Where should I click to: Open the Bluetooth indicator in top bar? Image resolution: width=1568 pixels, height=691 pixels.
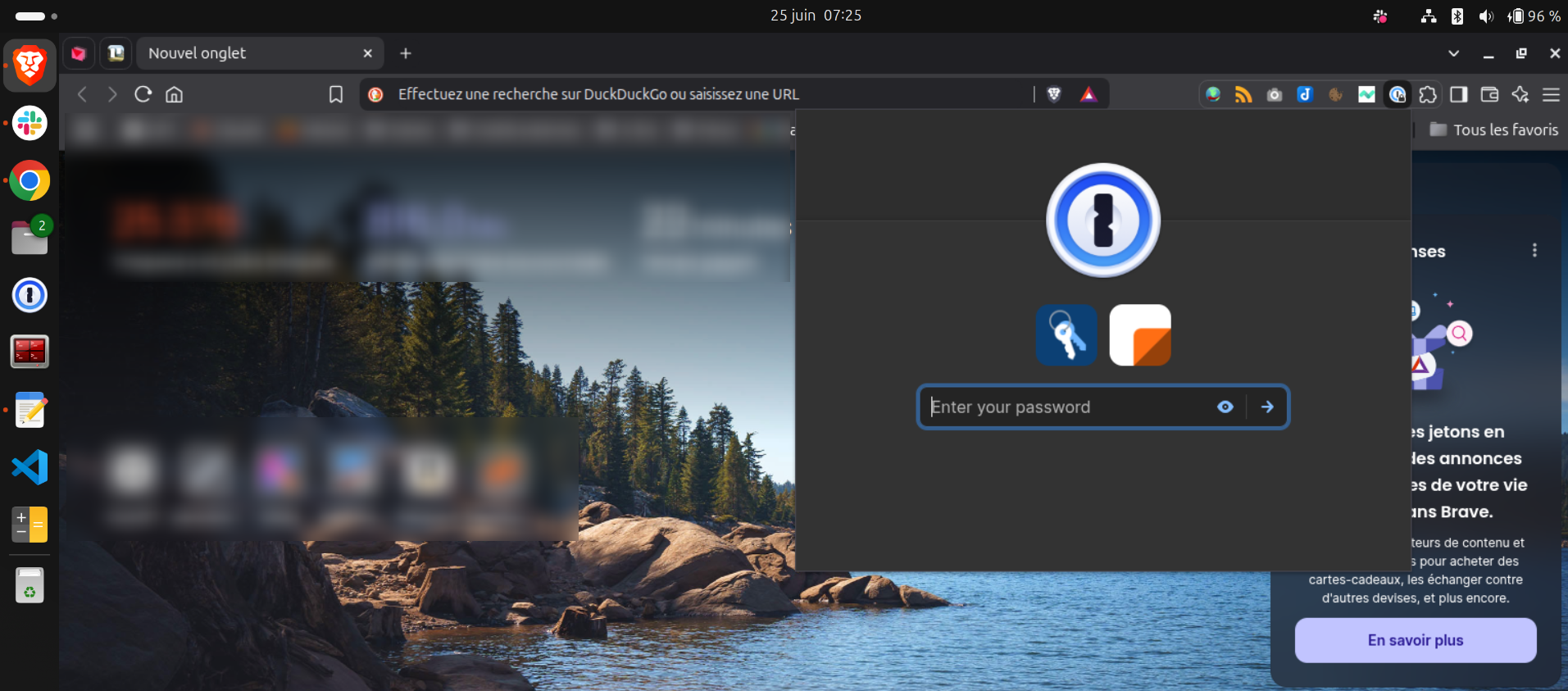tap(1457, 16)
